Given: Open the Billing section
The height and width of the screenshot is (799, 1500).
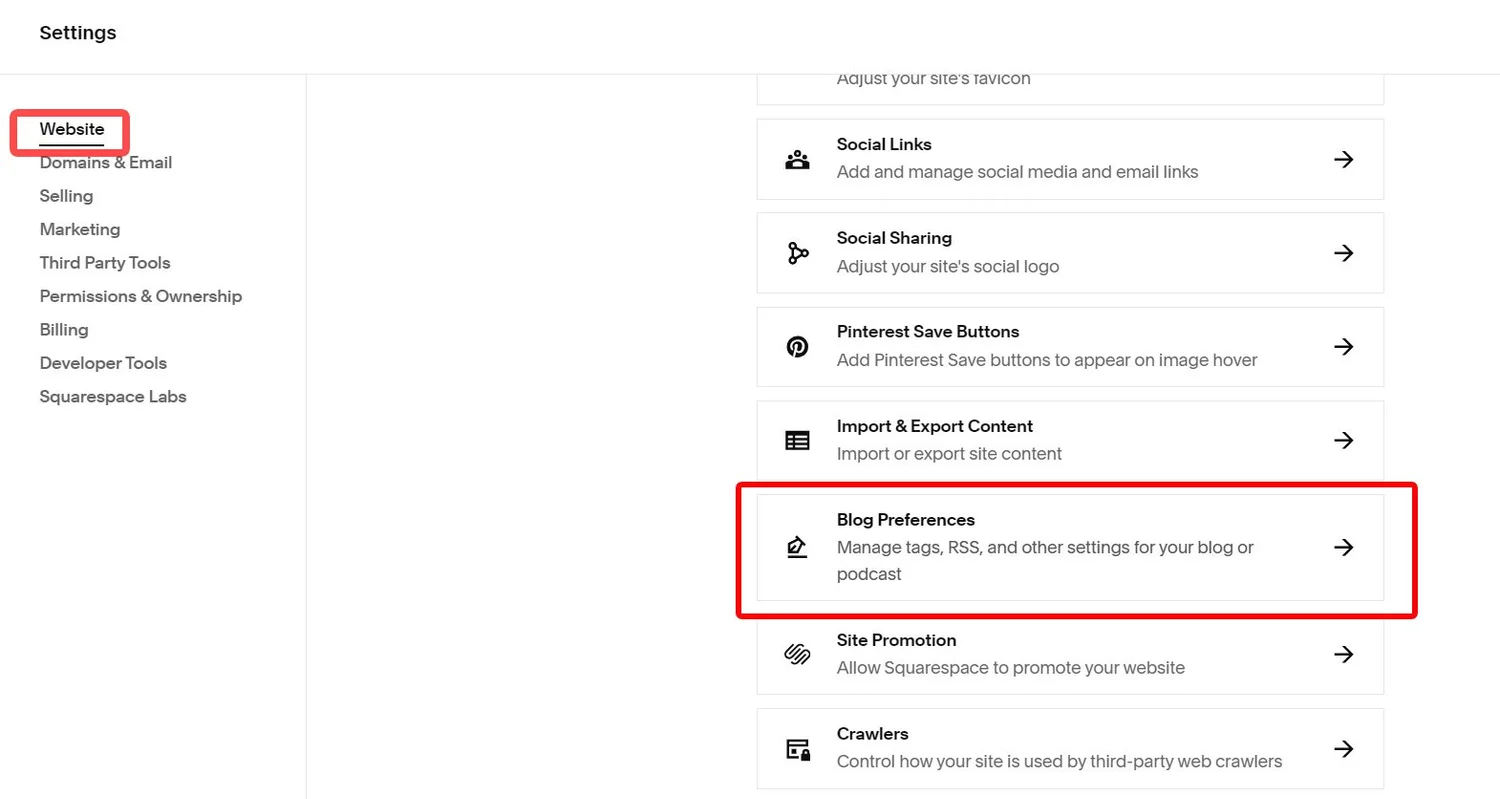Looking at the screenshot, I should 63,329.
